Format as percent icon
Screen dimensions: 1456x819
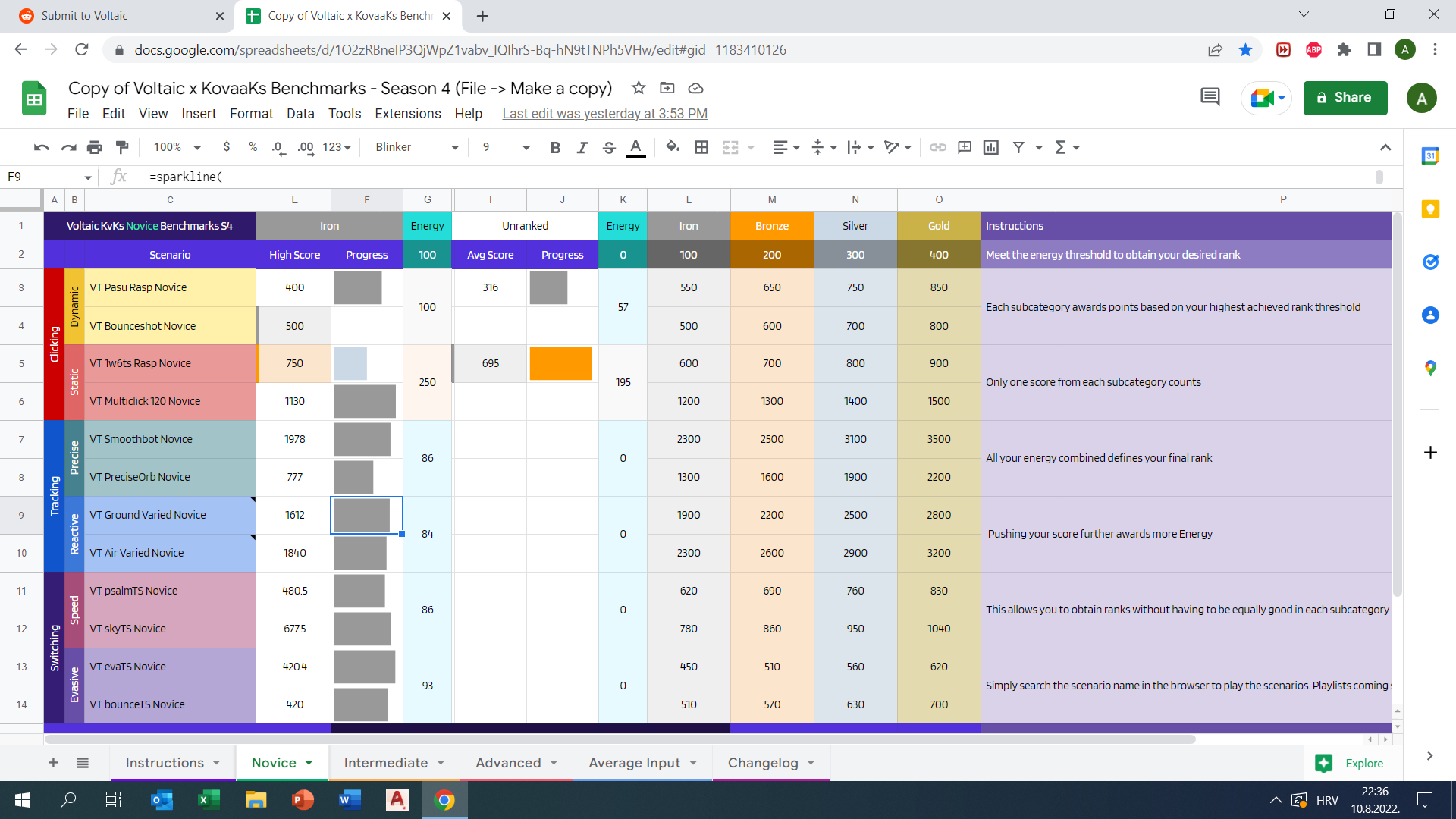point(253,147)
